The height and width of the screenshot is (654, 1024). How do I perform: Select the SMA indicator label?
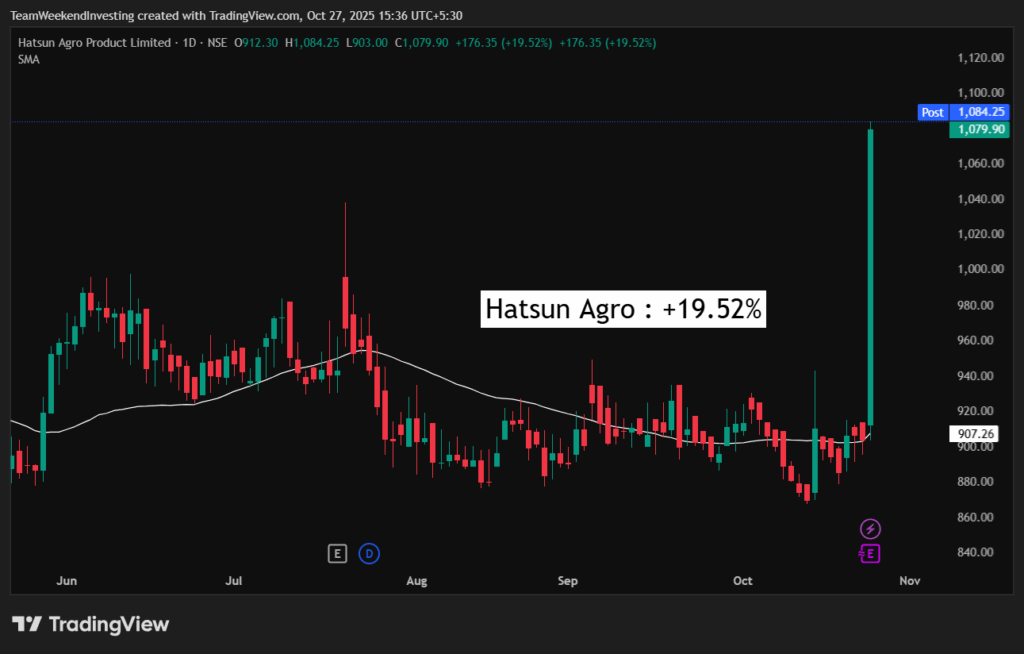[x=28, y=60]
